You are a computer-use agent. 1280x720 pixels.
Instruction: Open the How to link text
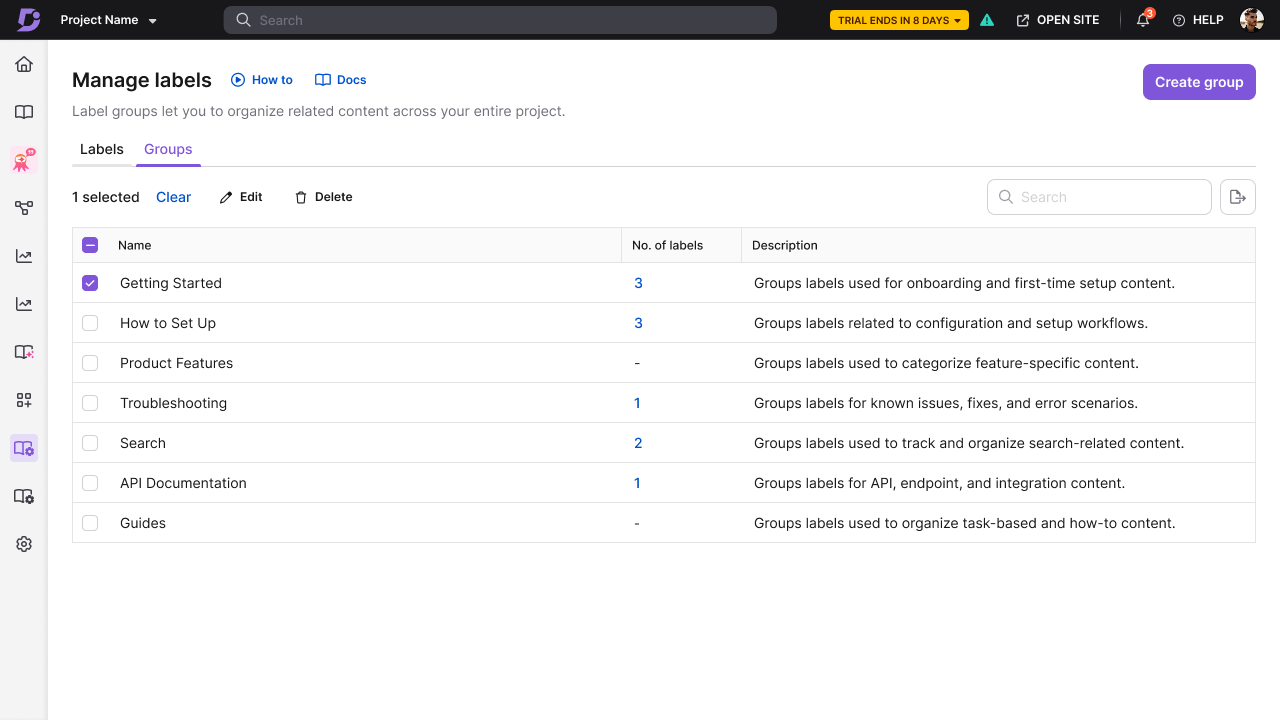(x=272, y=80)
